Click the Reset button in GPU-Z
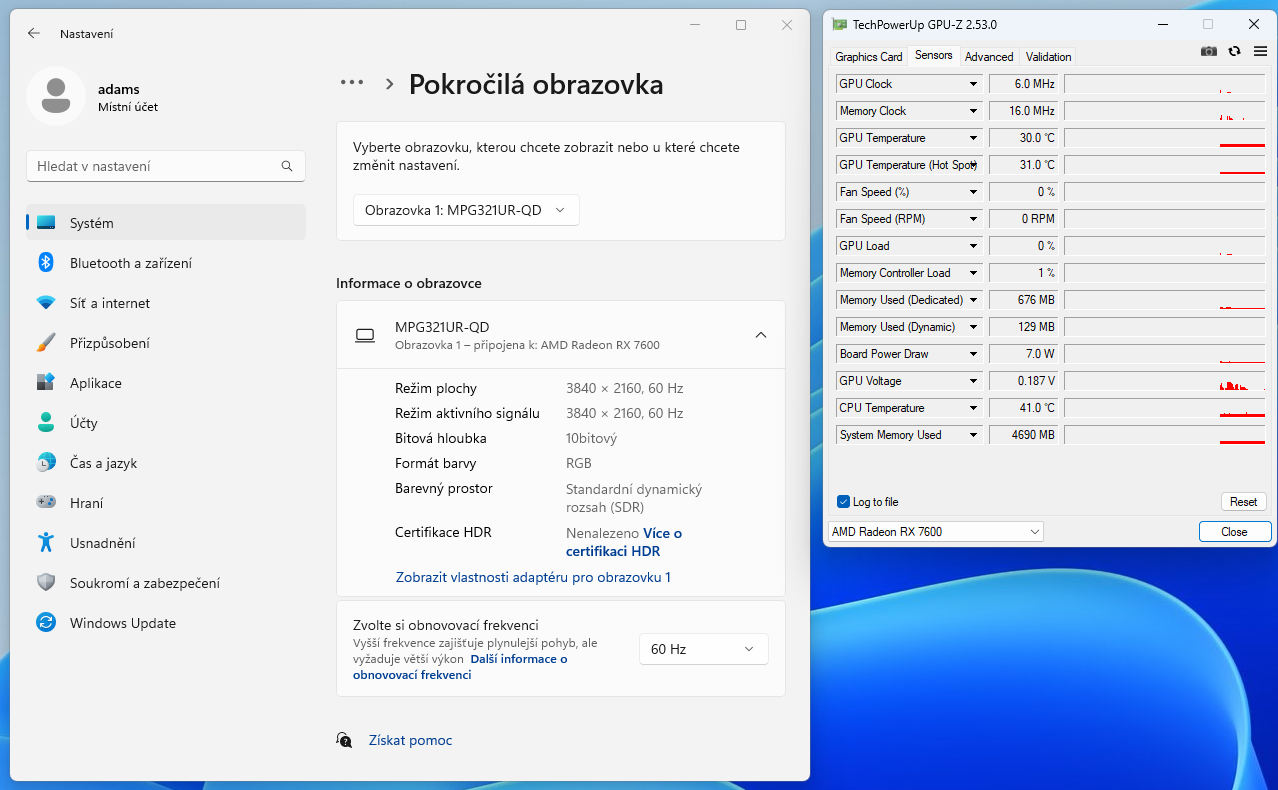Image resolution: width=1278 pixels, height=790 pixels. [1244, 502]
